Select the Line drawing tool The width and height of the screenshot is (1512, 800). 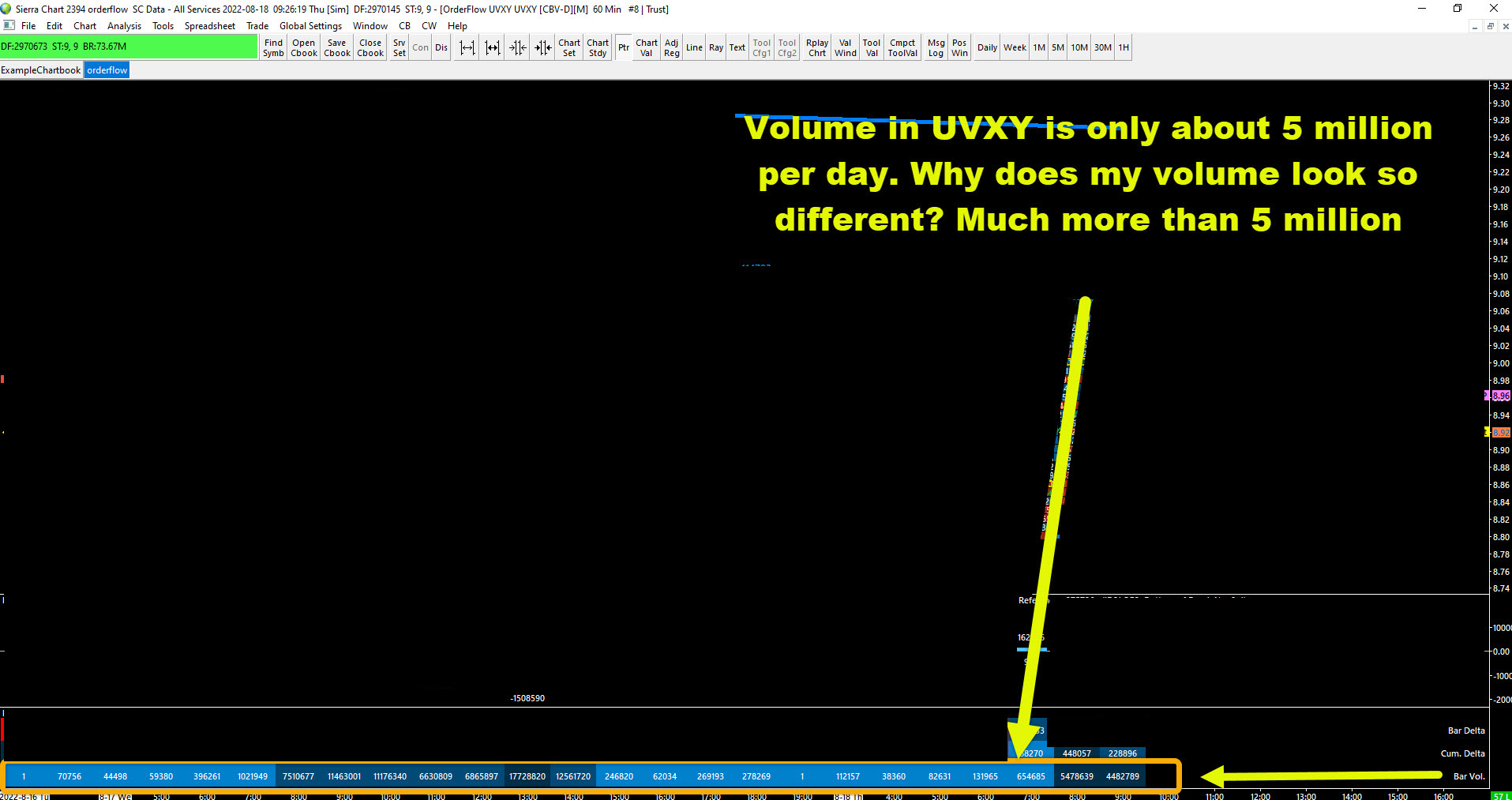(x=694, y=48)
